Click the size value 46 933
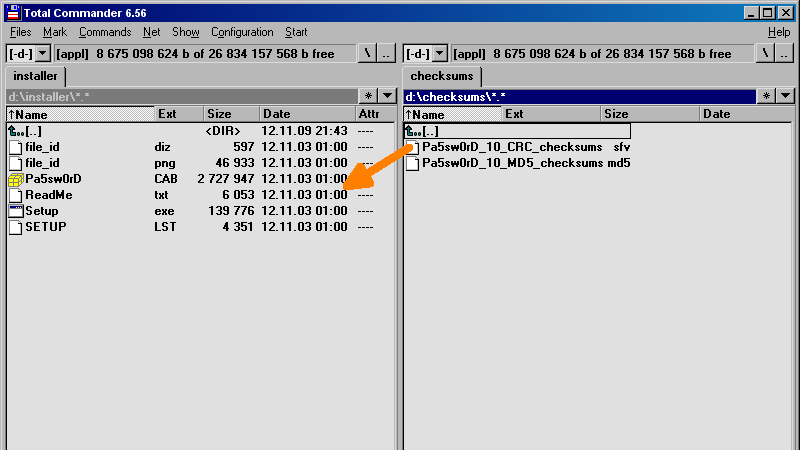 click(234, 163)
